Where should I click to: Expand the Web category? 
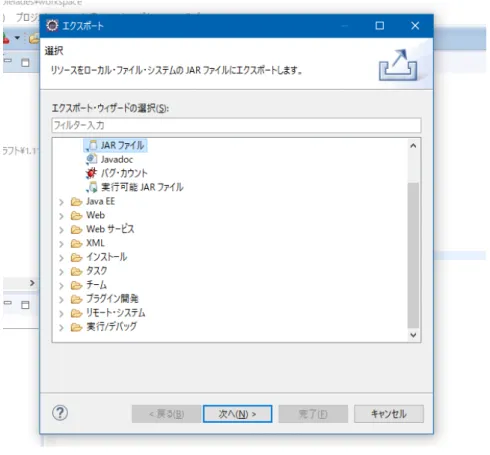pyautogui.click(x=61, y=216)
